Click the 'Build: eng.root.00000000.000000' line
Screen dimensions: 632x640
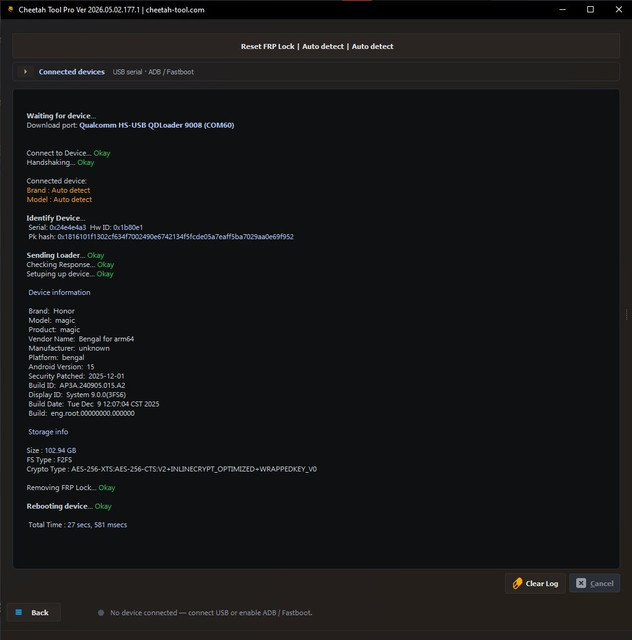tap(82, 413)
